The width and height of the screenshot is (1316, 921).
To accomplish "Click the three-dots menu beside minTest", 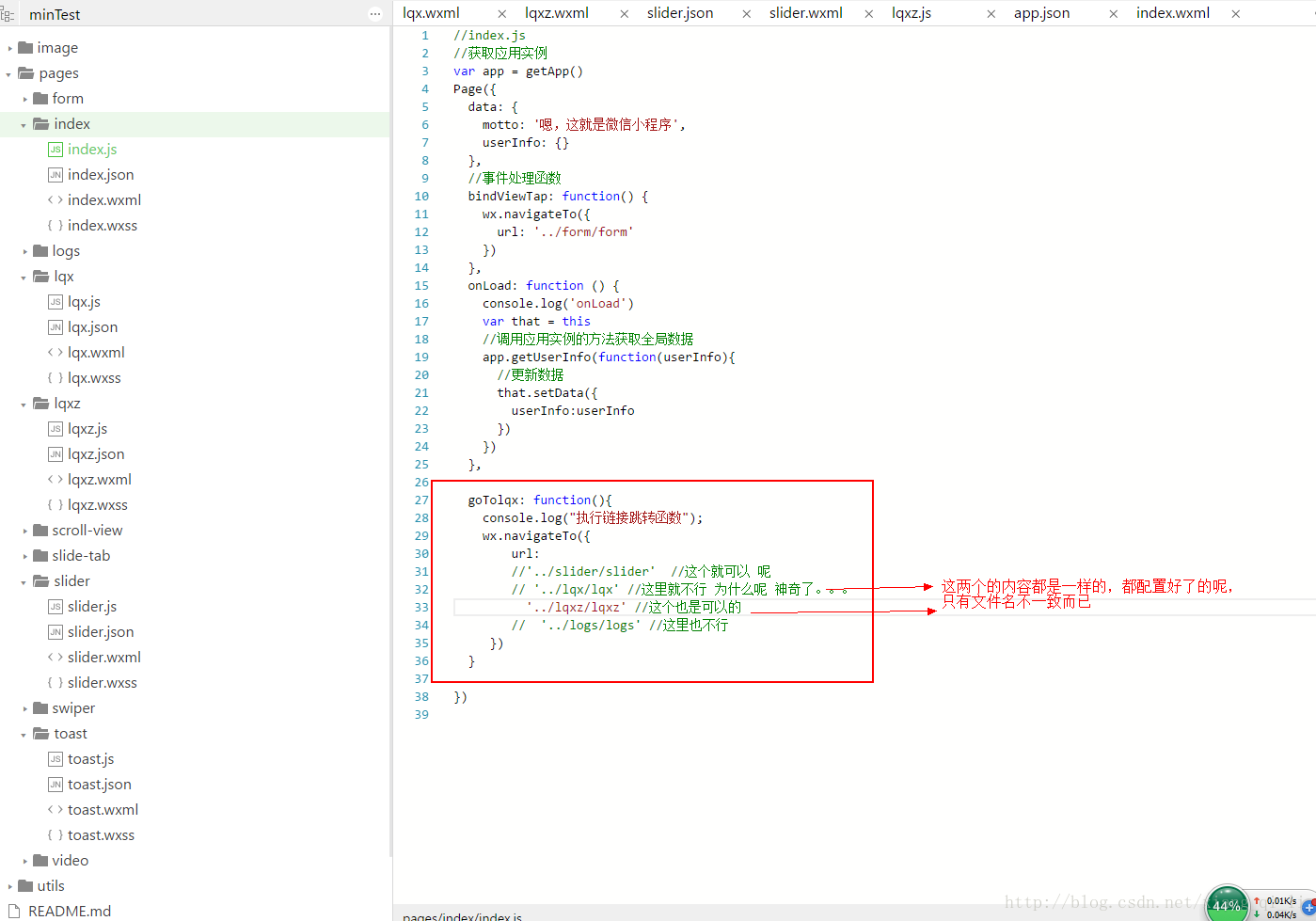I will (374, 14).
